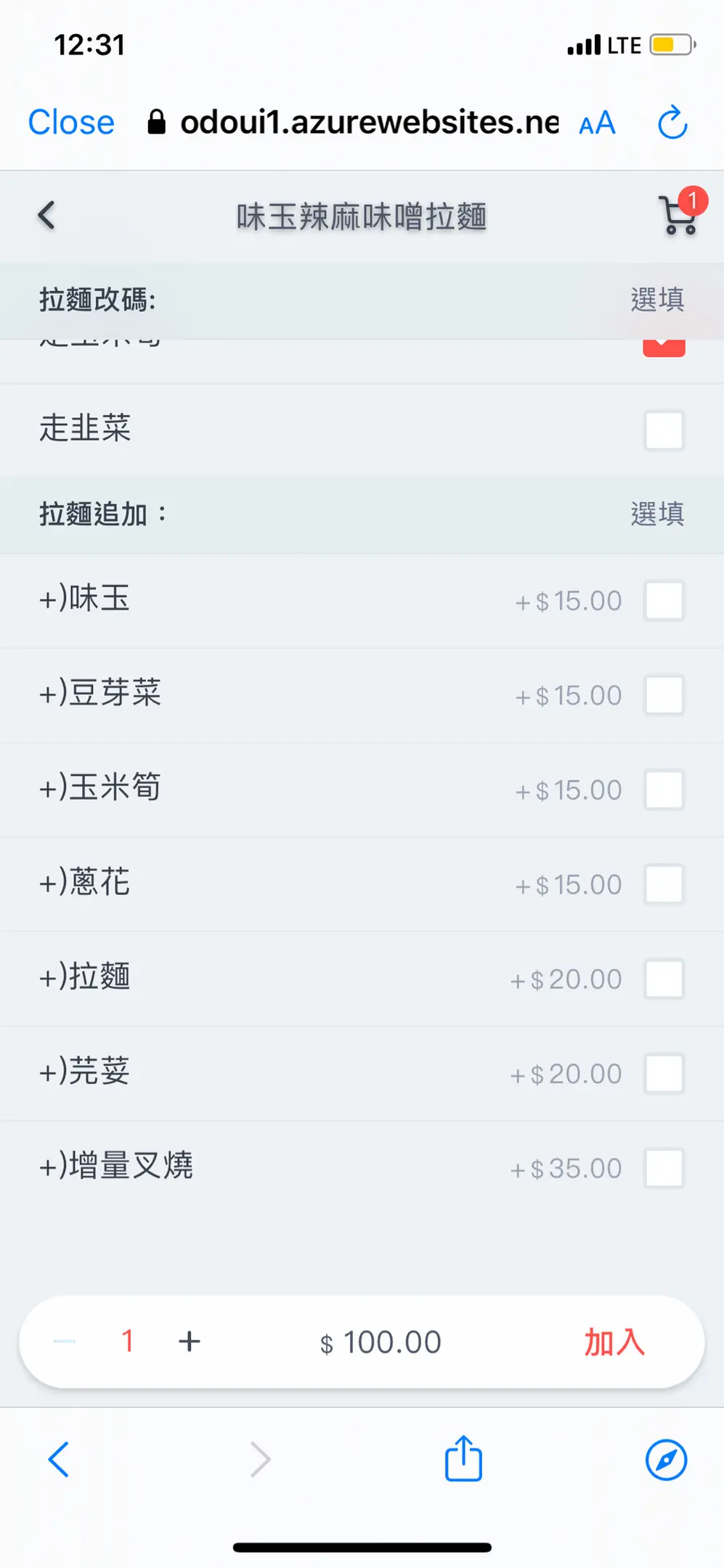This screenshot has width=724, height=1568.
Task: Check the 走韭菜 option
Action: coord(664,430)
